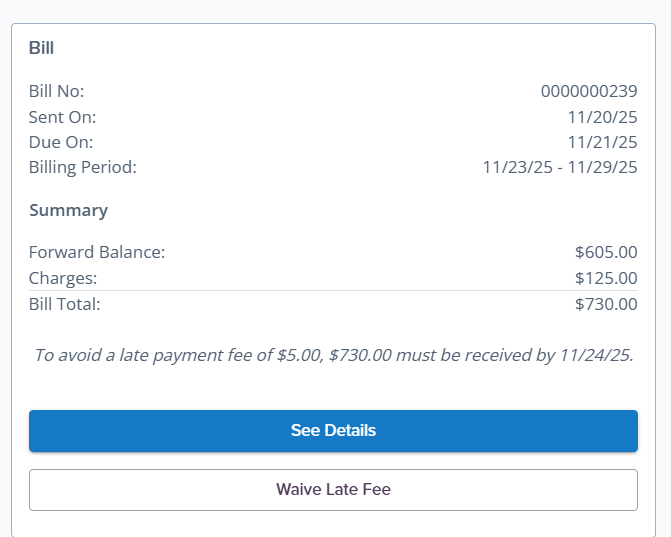Click the Bill Total label
Image resolution: width=671 pixels, height=537 pixels.
64,304
